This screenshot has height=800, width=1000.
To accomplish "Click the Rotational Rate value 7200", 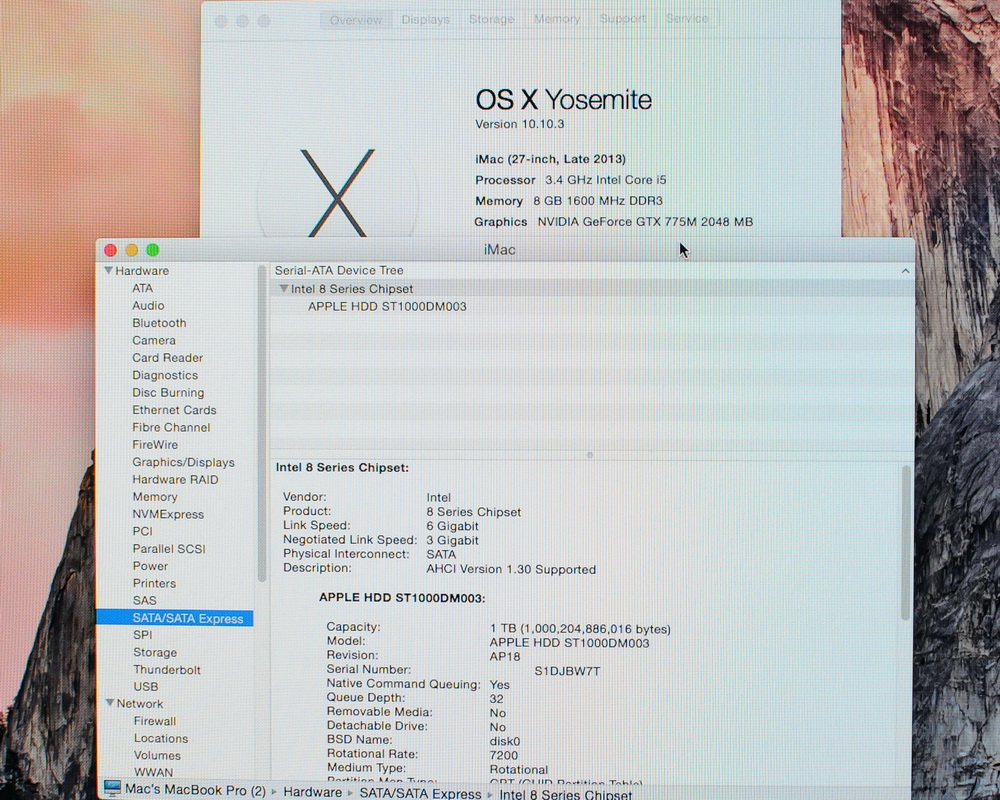I will point(503,755).
